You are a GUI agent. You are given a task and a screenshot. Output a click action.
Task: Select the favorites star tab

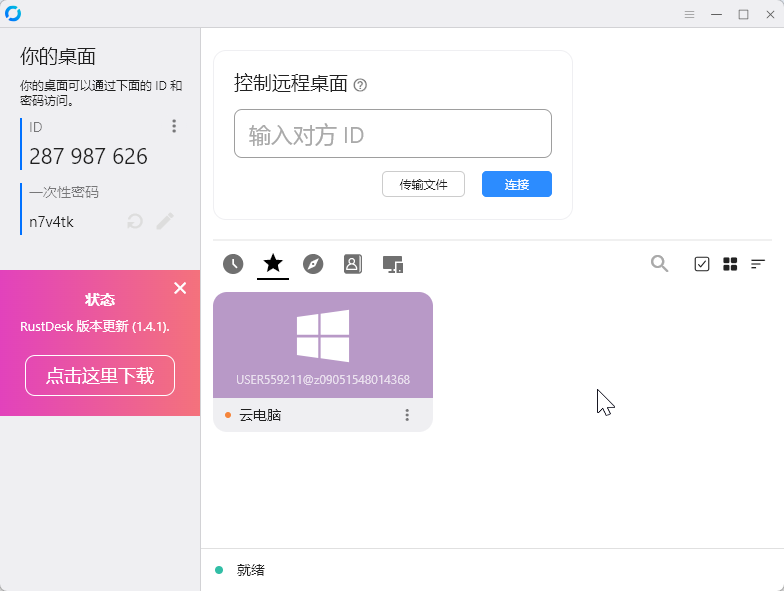click(x=273, y=263)
